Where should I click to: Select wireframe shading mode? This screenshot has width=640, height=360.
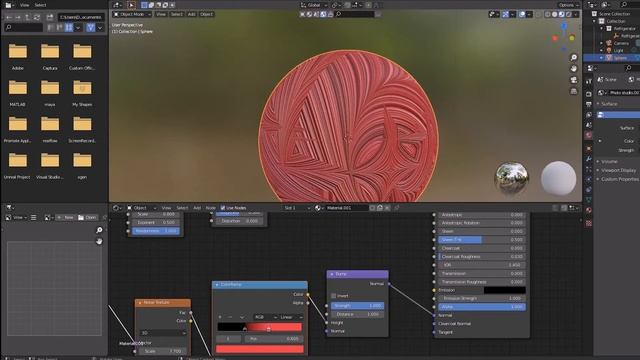pos(547,14)
